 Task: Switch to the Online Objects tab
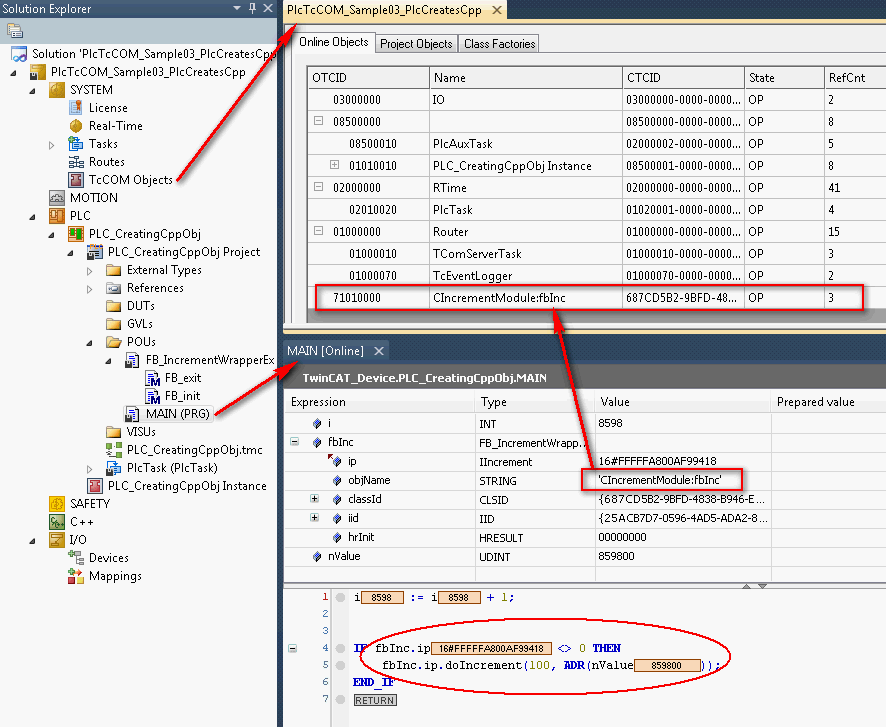click(333, 42)
